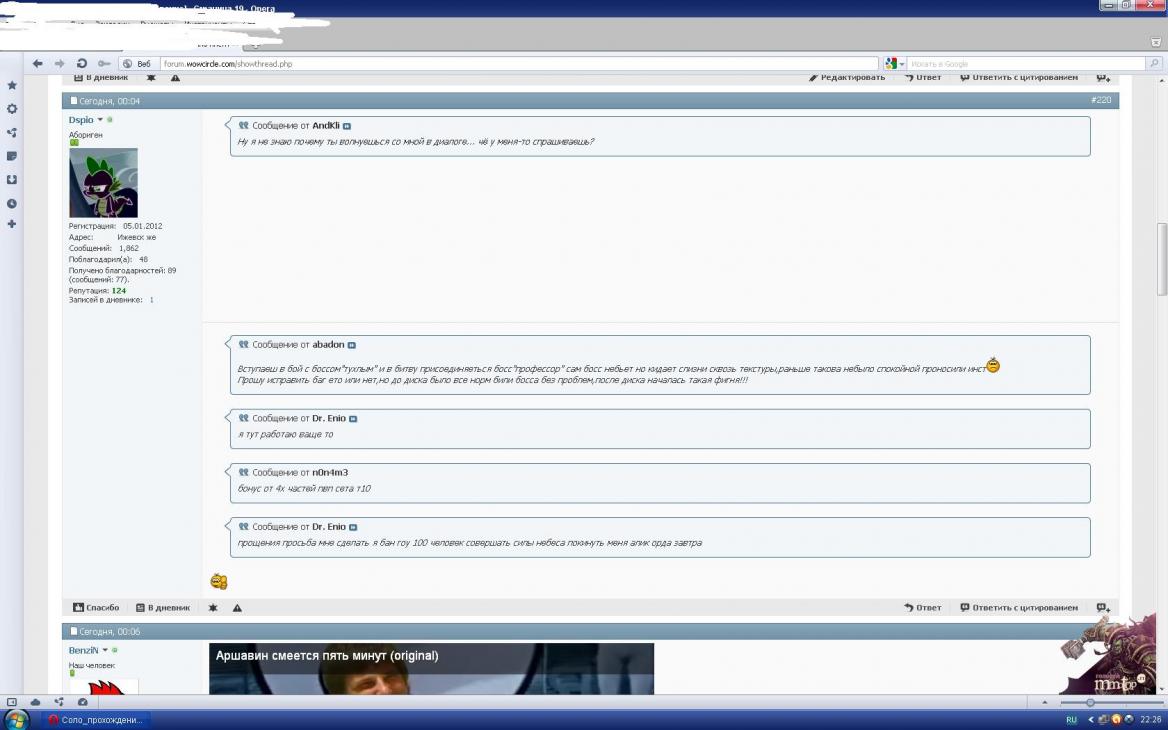
Task: Toggle the side panel button in status bar
Action: click(12, 702)
